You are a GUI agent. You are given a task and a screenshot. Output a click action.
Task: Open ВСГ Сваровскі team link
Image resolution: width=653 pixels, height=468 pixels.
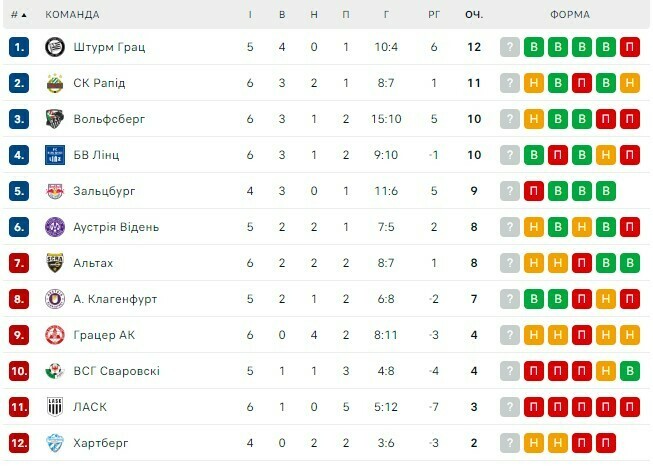pos(116,371)
